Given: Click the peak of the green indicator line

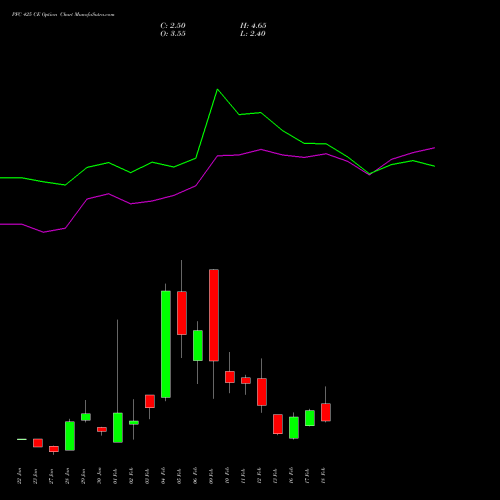Looking at the screenshot, I should 217,90.
